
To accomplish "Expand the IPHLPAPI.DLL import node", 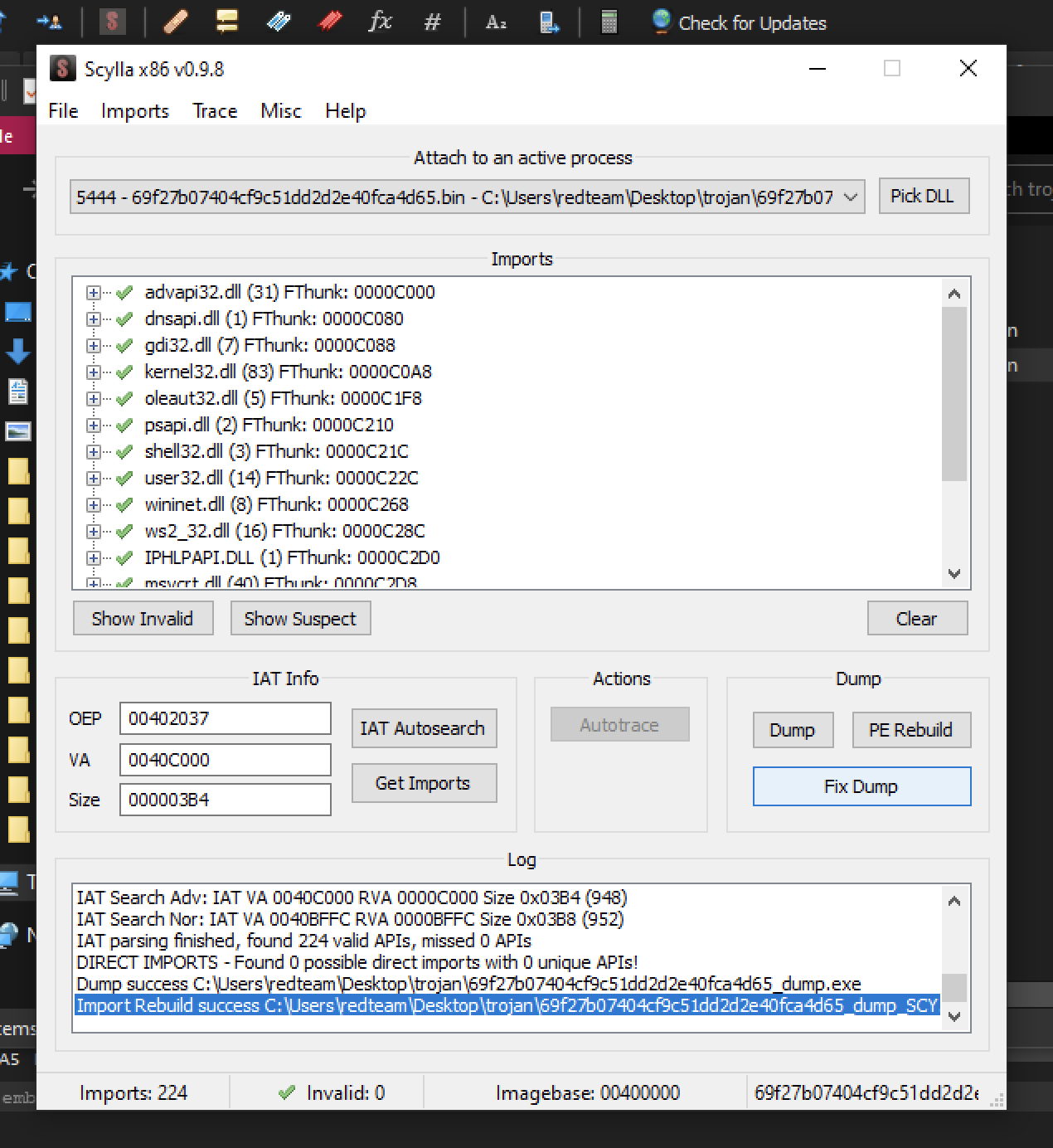I will pyautogui.click(x=94, y=558).
